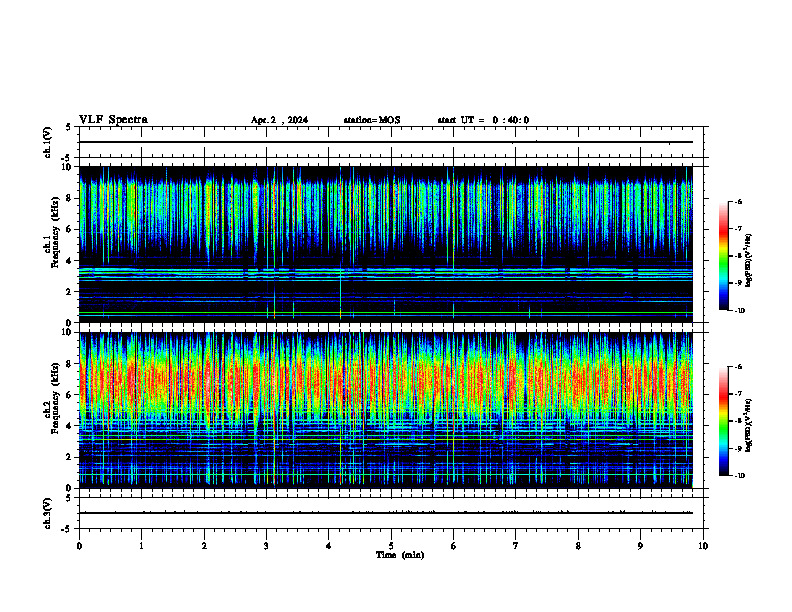Image resolution: width=792 pixels, height=612 pixels.
Task: Click the "5" tick label on time axis
Action: coord(391,546)
